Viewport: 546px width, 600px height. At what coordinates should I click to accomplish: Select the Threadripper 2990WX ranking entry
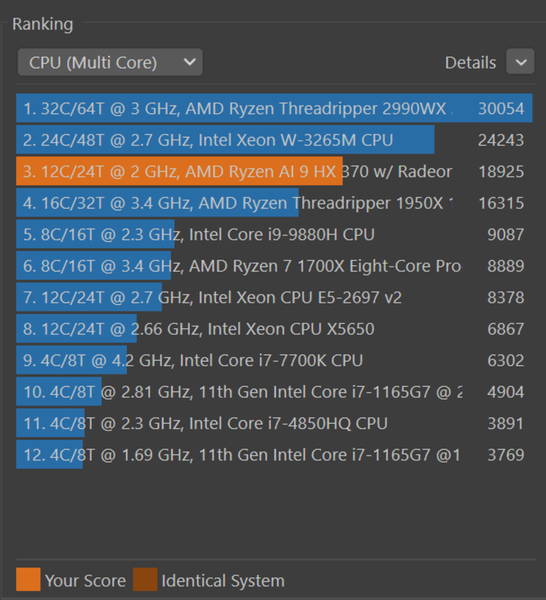(274, 108)
